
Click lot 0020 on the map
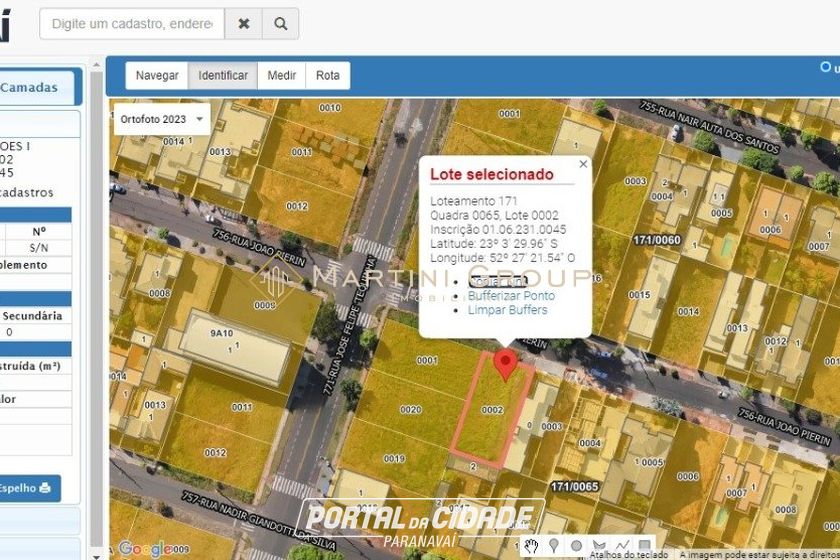click(x=410, y=410)
